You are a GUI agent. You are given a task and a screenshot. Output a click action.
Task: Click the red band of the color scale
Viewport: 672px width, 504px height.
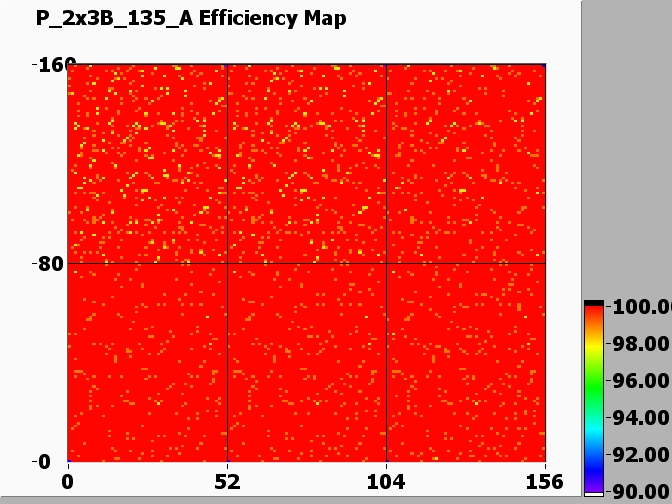[x=594, y=318]
